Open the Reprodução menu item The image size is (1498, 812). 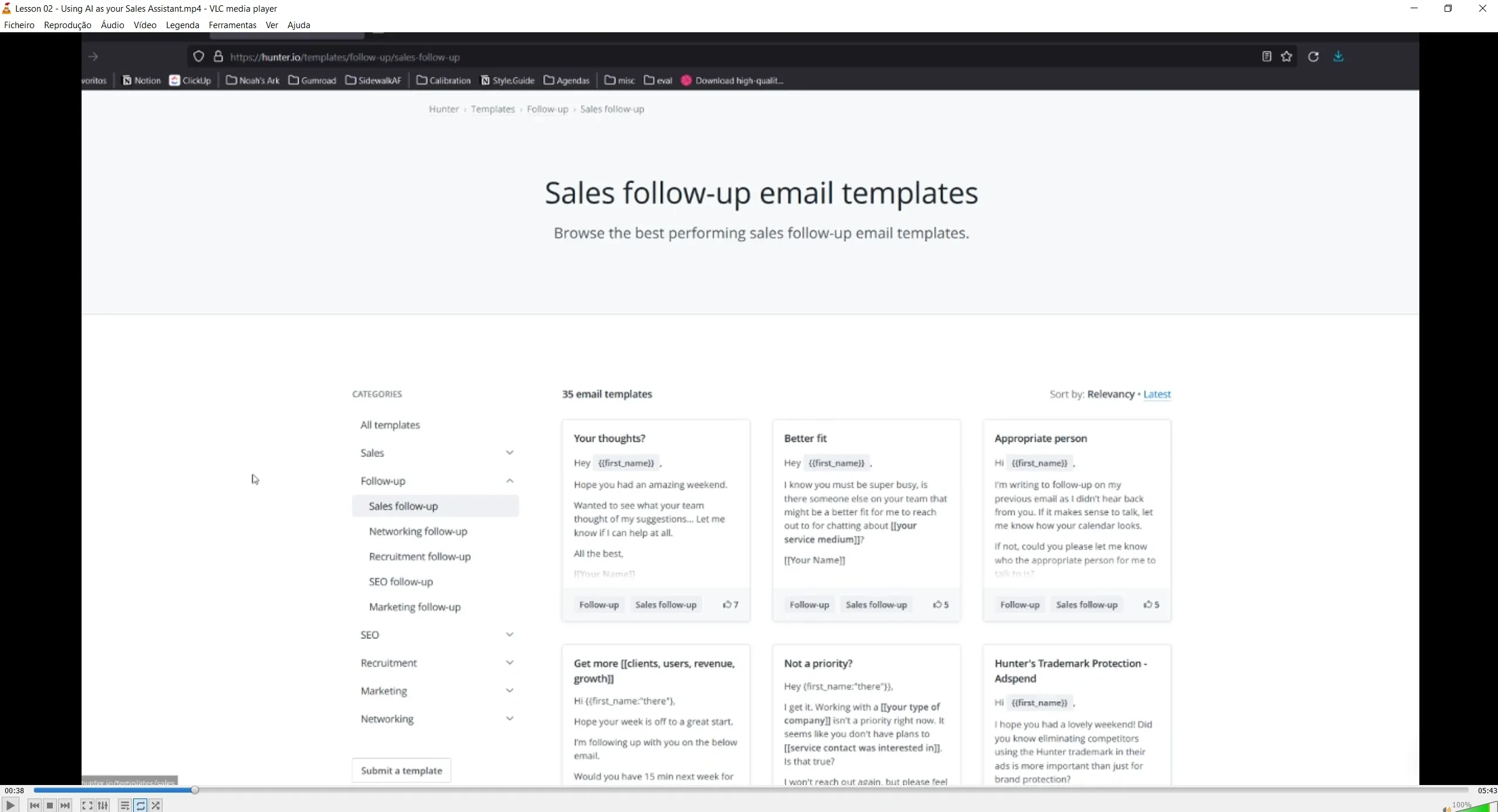67,25
